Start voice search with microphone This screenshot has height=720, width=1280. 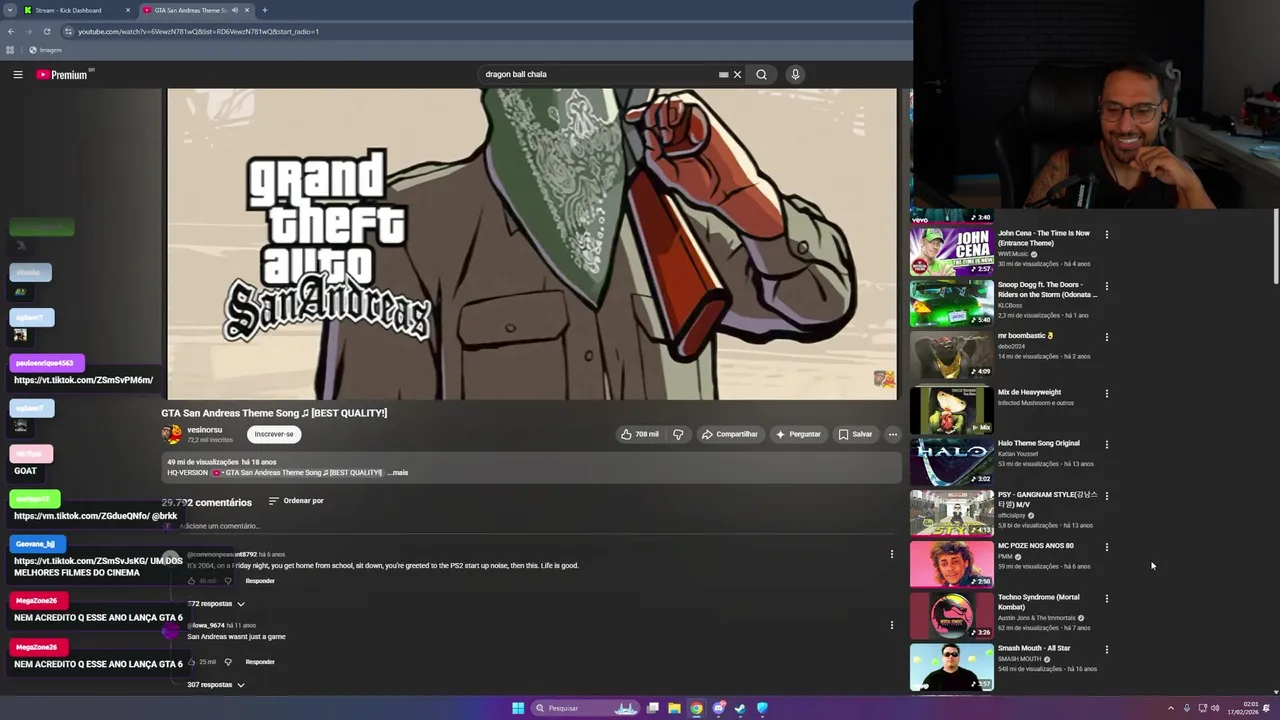(x=795, y=74)
